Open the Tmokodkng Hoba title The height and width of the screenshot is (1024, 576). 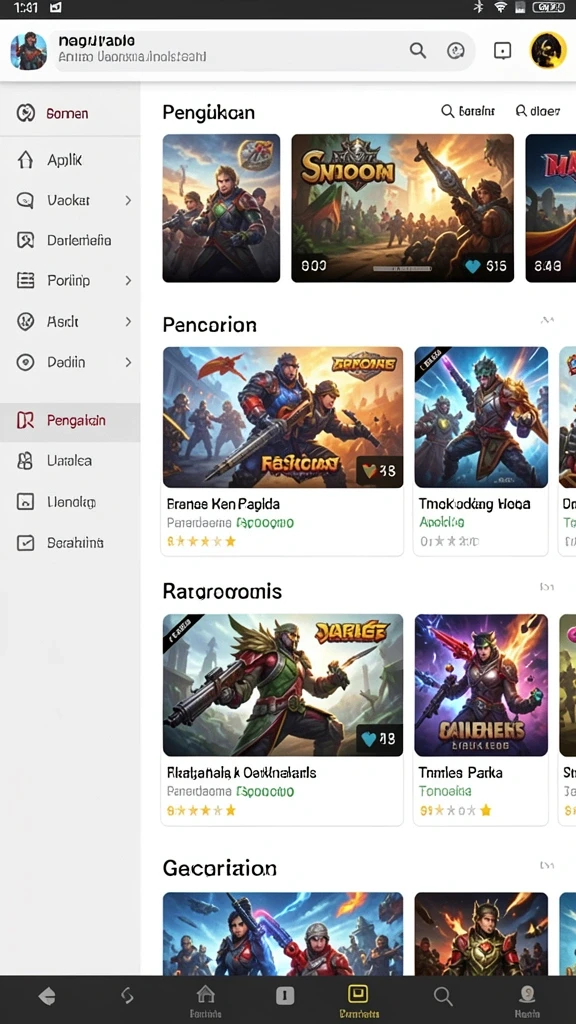click(474, 504)
